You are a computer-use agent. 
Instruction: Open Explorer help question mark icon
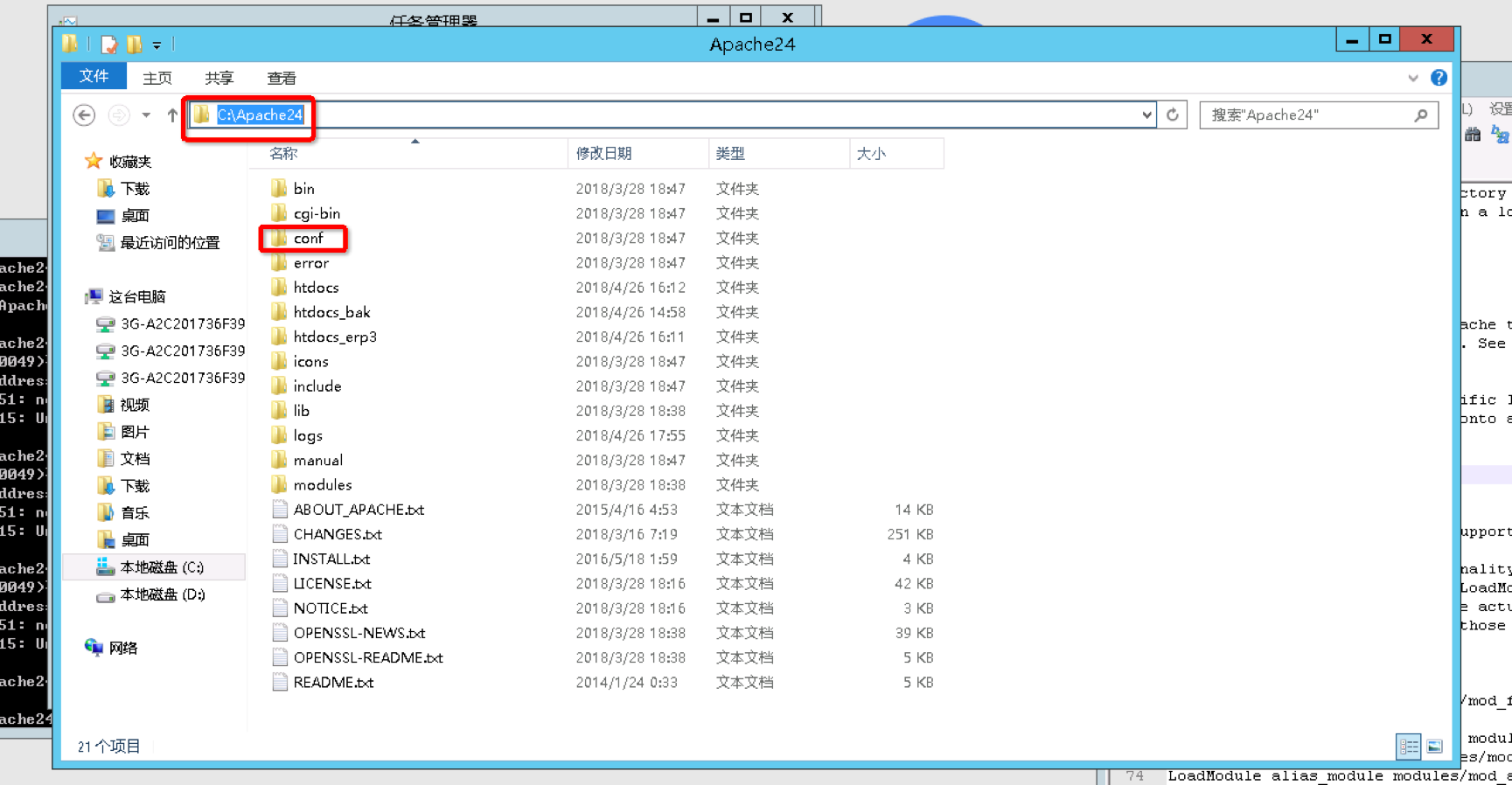click(x=1439, y=78)
